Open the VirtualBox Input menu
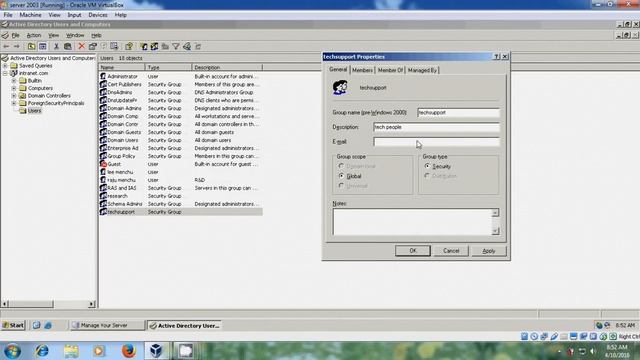 click(x=74, y=15)
